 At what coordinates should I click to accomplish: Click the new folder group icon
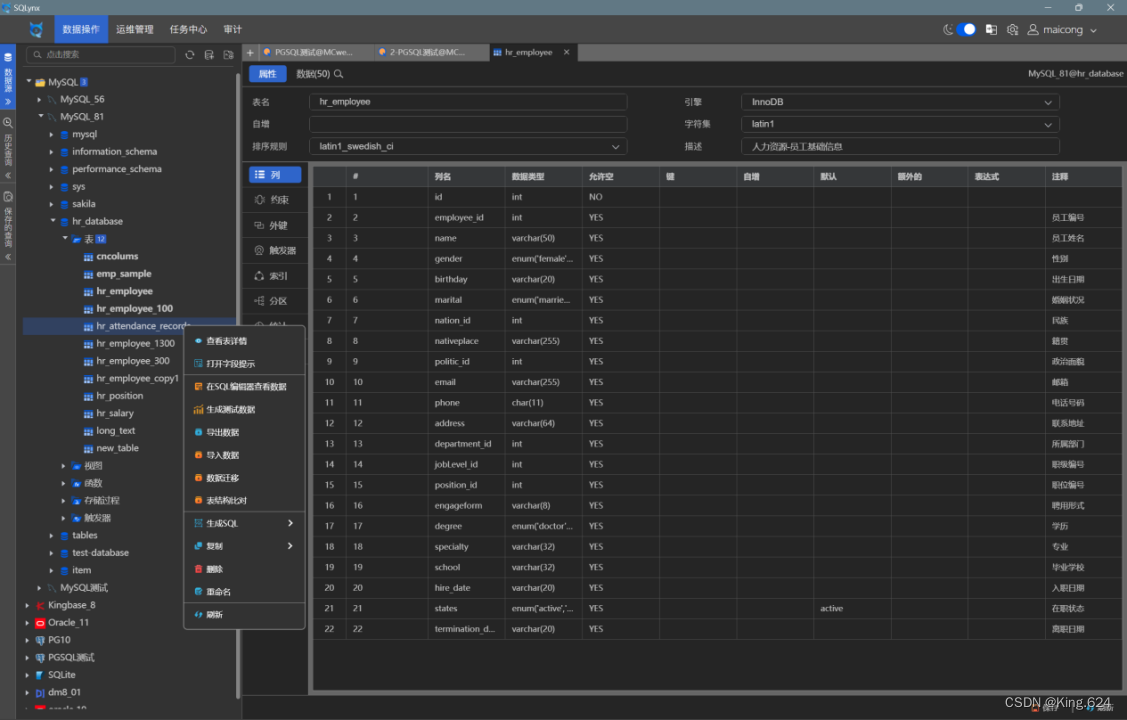coord(229,55)
